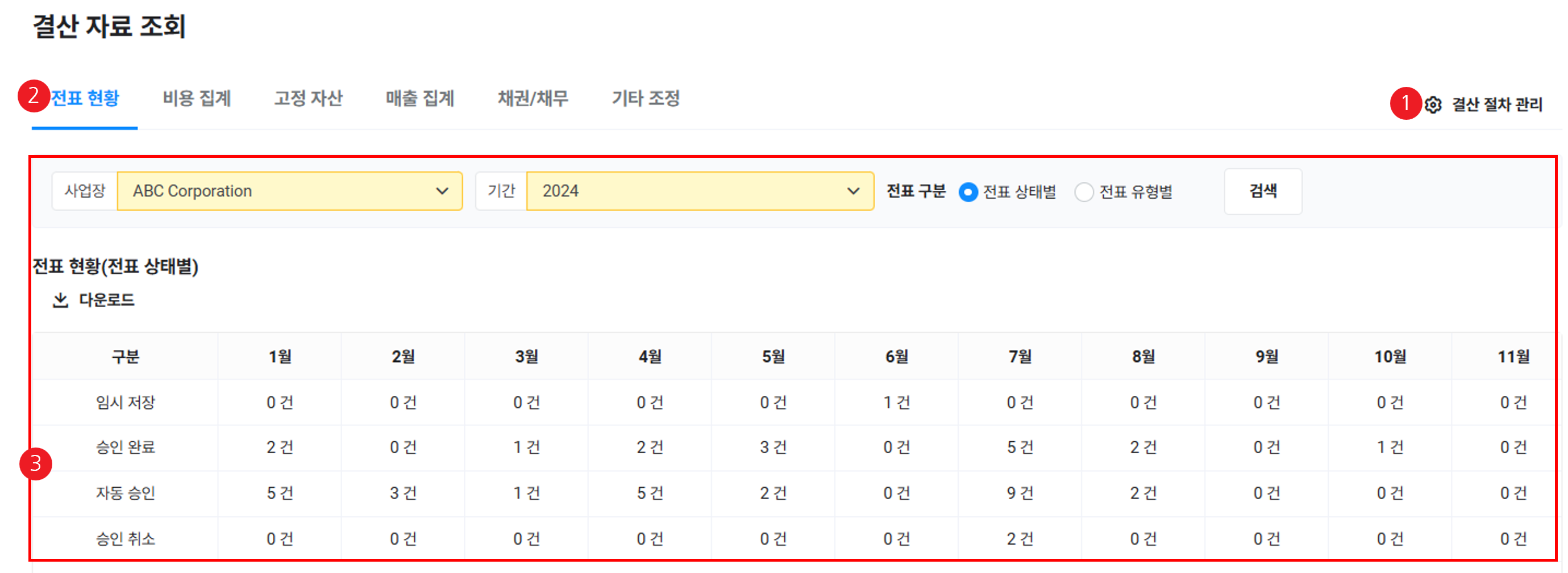
Task: Click the 다운로드 link text
Action: tap(106, 300)
